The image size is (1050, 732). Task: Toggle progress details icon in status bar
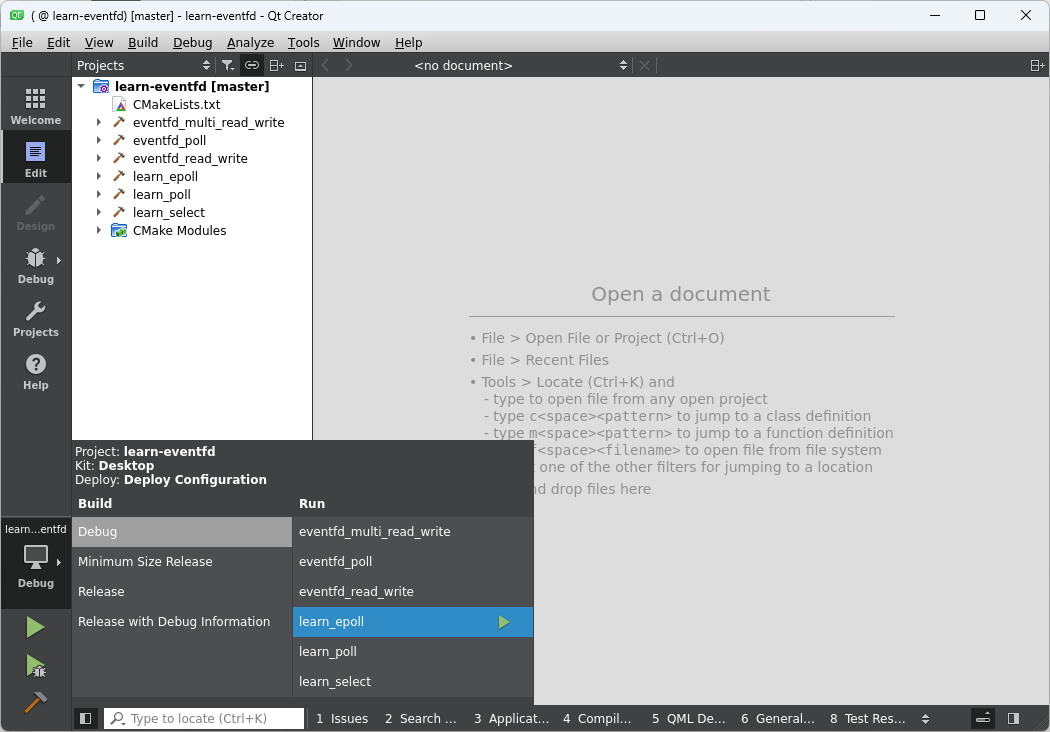point(983,718)
